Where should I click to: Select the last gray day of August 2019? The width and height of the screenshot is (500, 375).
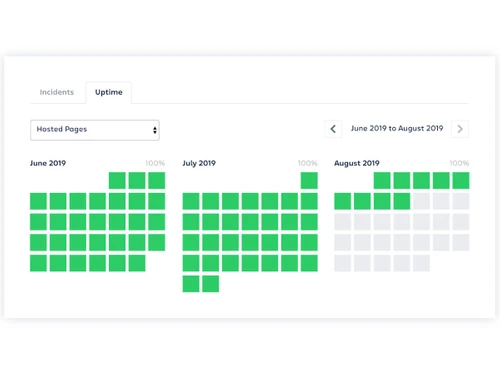click(421, 263)
